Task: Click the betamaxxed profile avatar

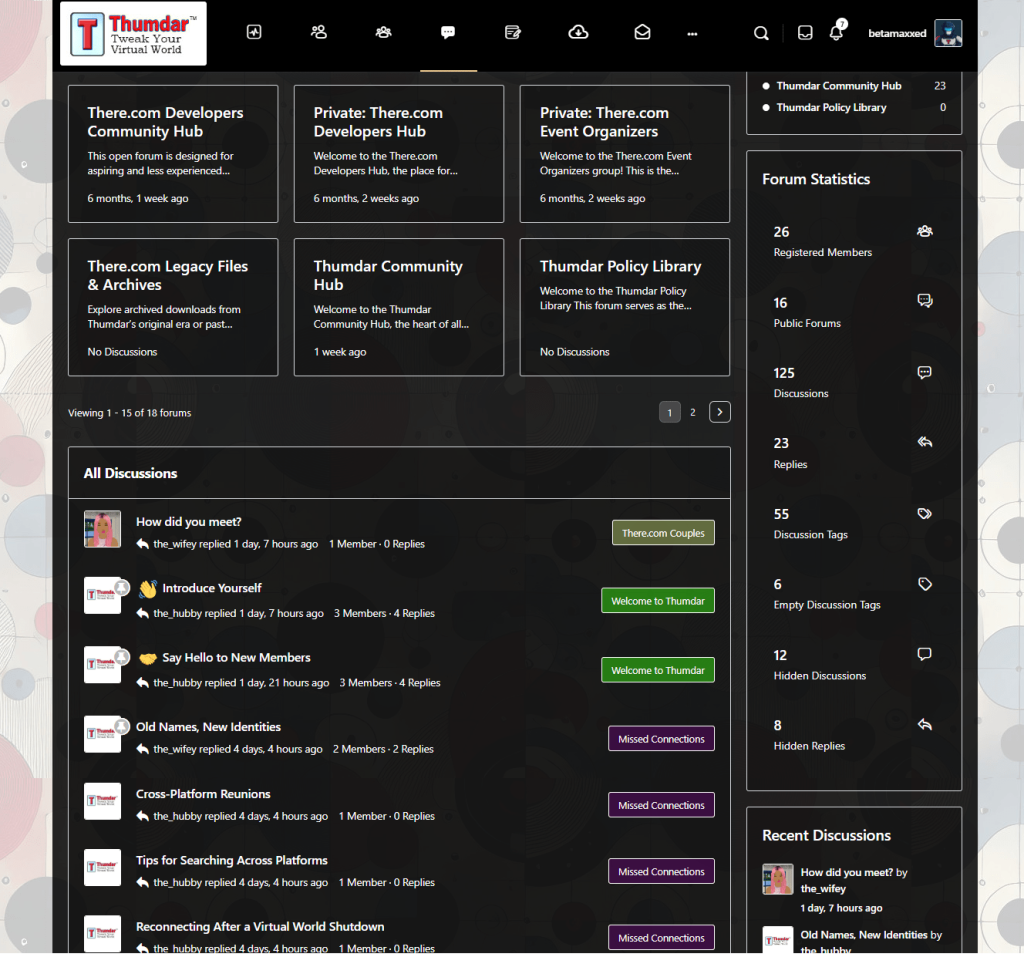Action: (948, 33)
